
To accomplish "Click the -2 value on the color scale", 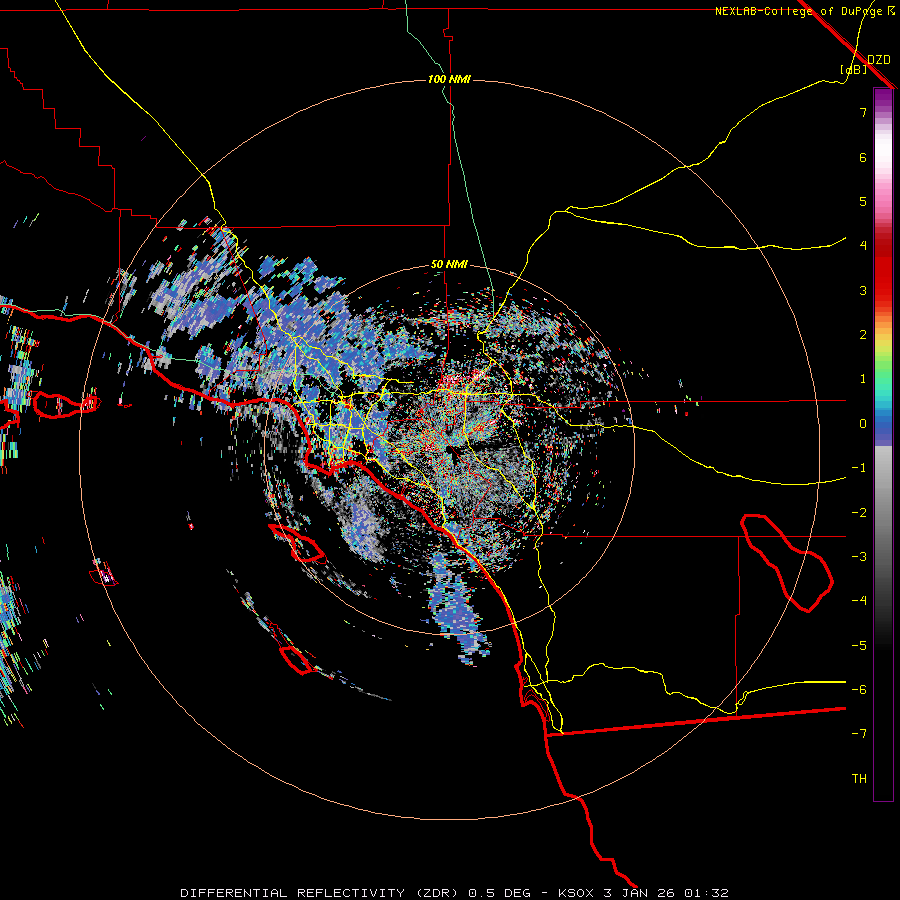I will 859,513.
